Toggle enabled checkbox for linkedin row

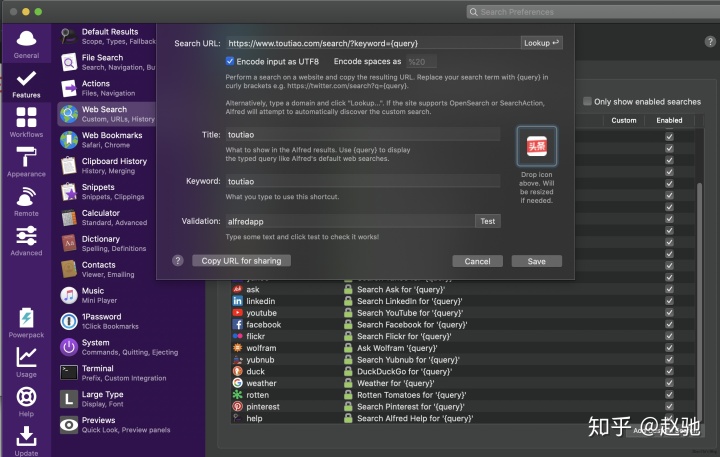click(x=669, y=301)
